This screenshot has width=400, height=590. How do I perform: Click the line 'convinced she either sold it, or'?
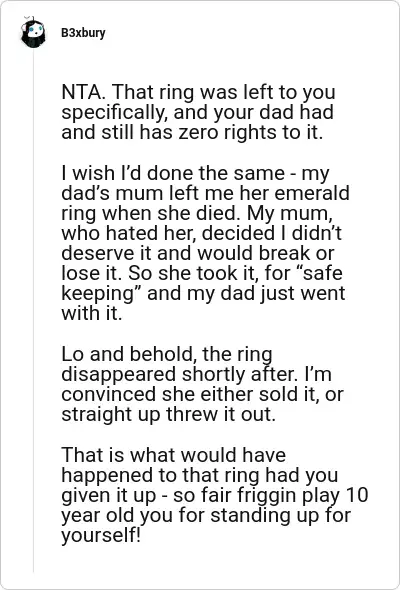tap(202, 394)
